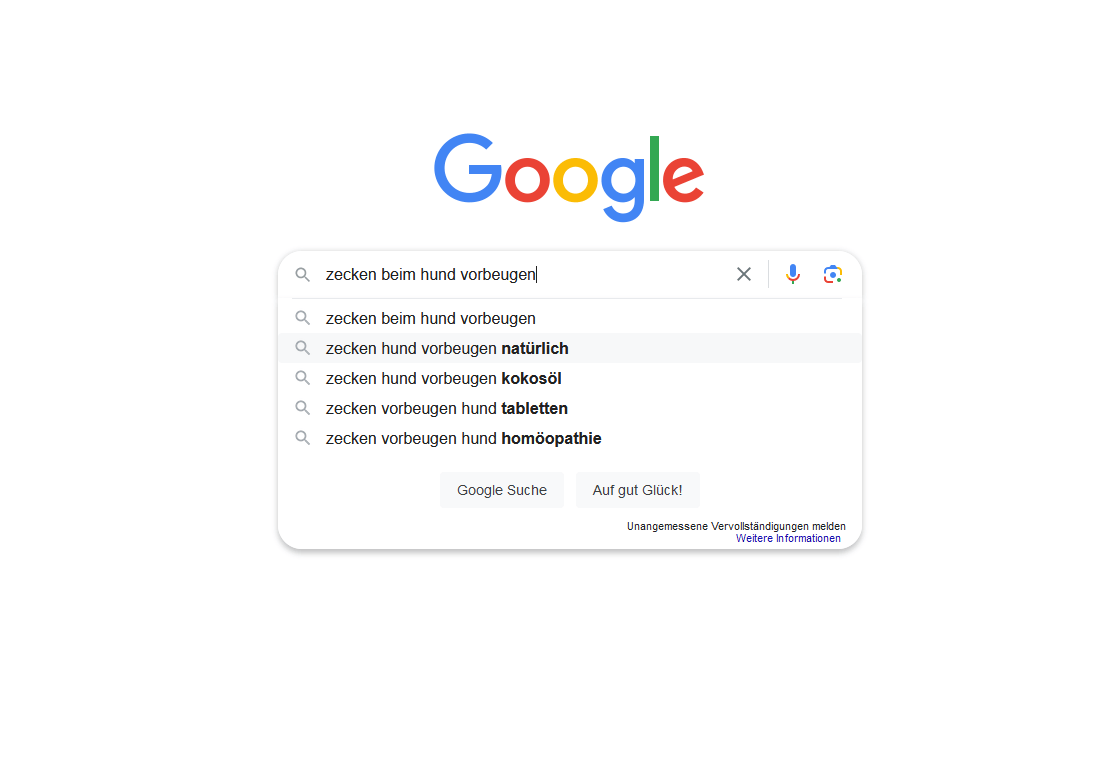Choose suggestion 'zecken vorbeugen hund homöopathie'
1096x763 pixels.
tap(463, 438)
